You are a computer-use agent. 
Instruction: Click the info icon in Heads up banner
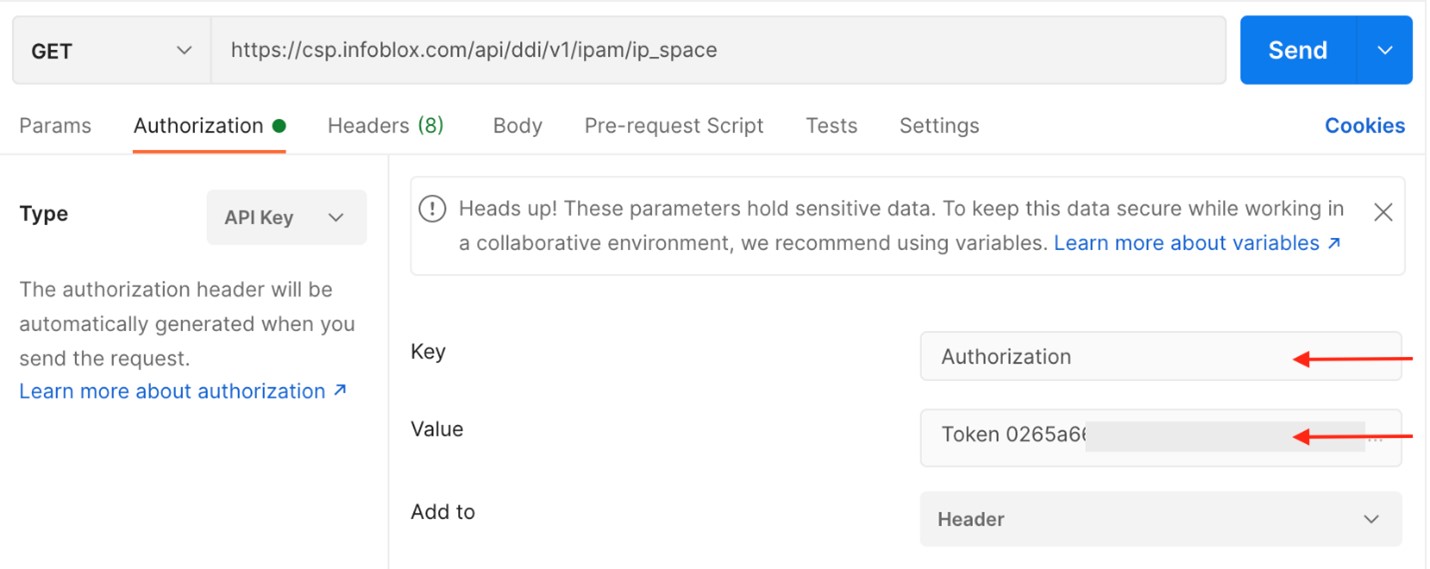pyautogui.click(x=432, y=209)
